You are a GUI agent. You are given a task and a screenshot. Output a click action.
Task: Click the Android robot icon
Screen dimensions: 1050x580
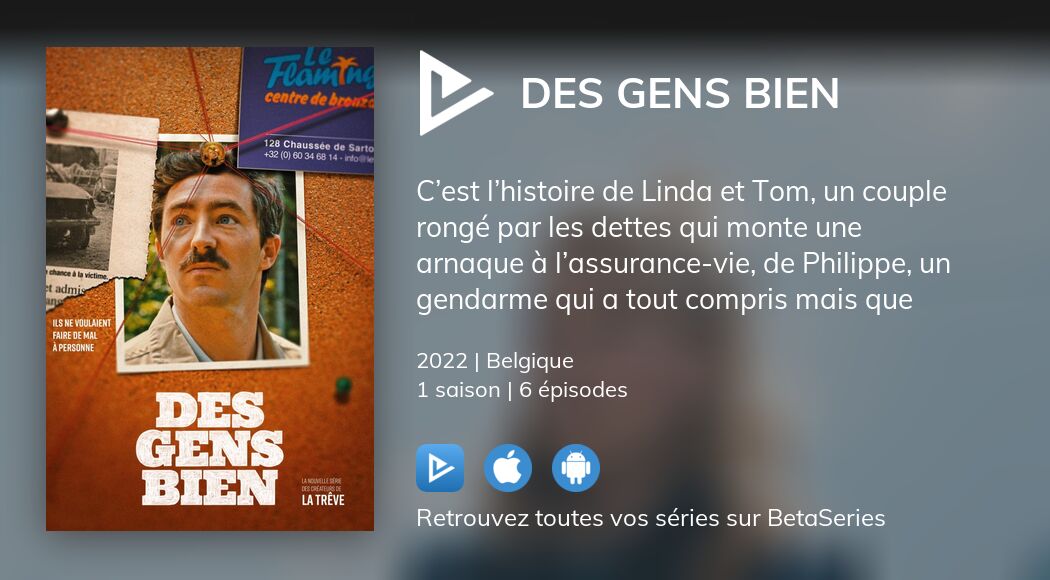pos(576,467)
